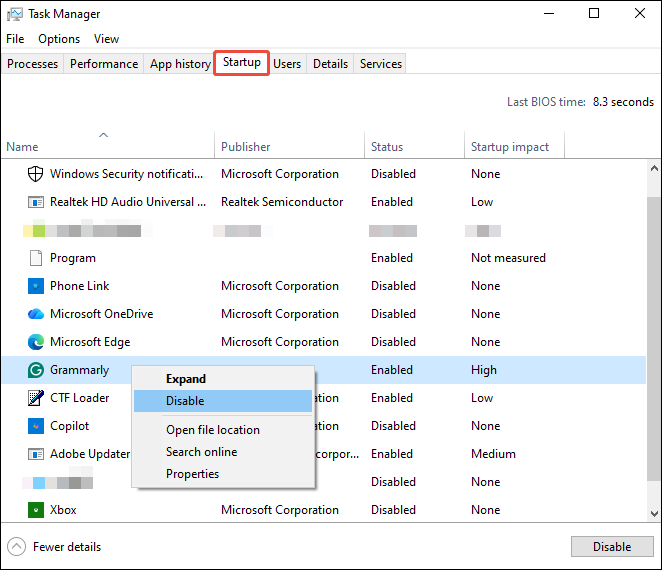
Task: Click the blank Program file icon
Action: pyautogui.click(x=36, y=258)
